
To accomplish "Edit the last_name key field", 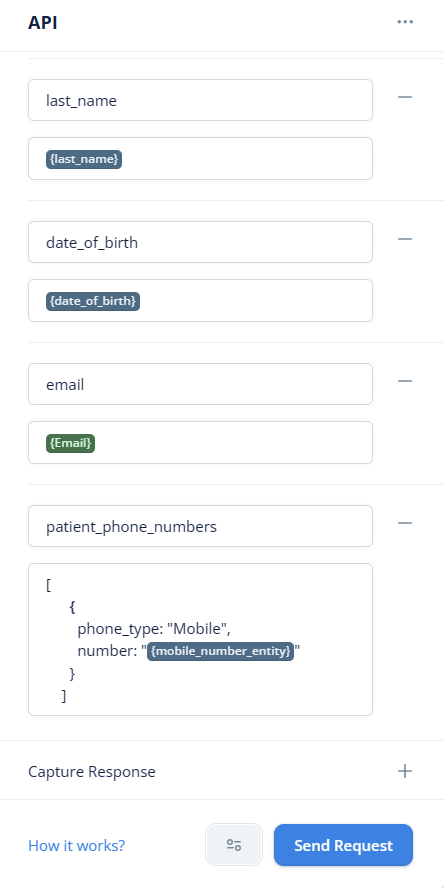I will [x=200, y=100].
